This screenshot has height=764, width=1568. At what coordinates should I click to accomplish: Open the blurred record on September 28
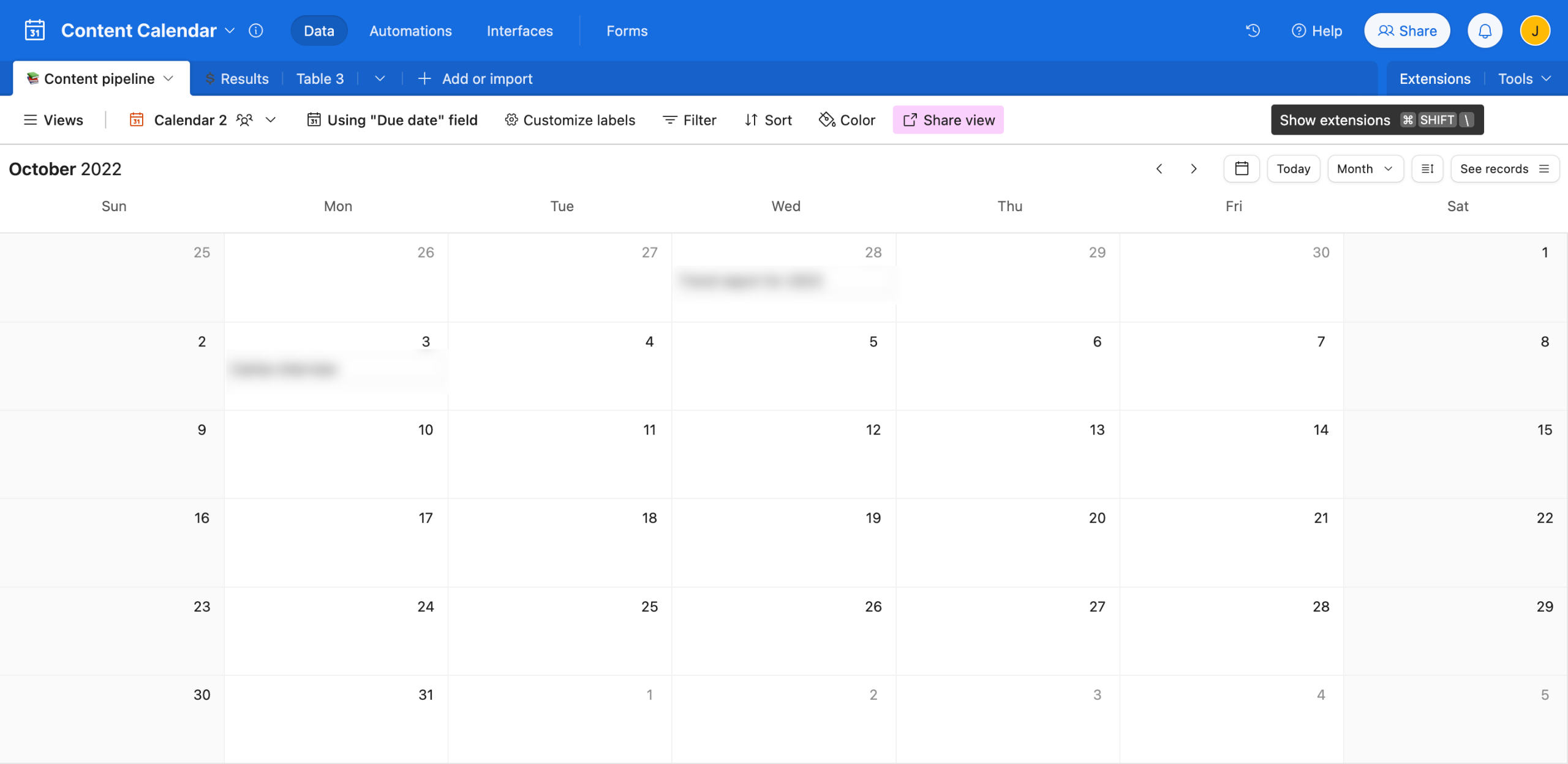pos(784,281)
